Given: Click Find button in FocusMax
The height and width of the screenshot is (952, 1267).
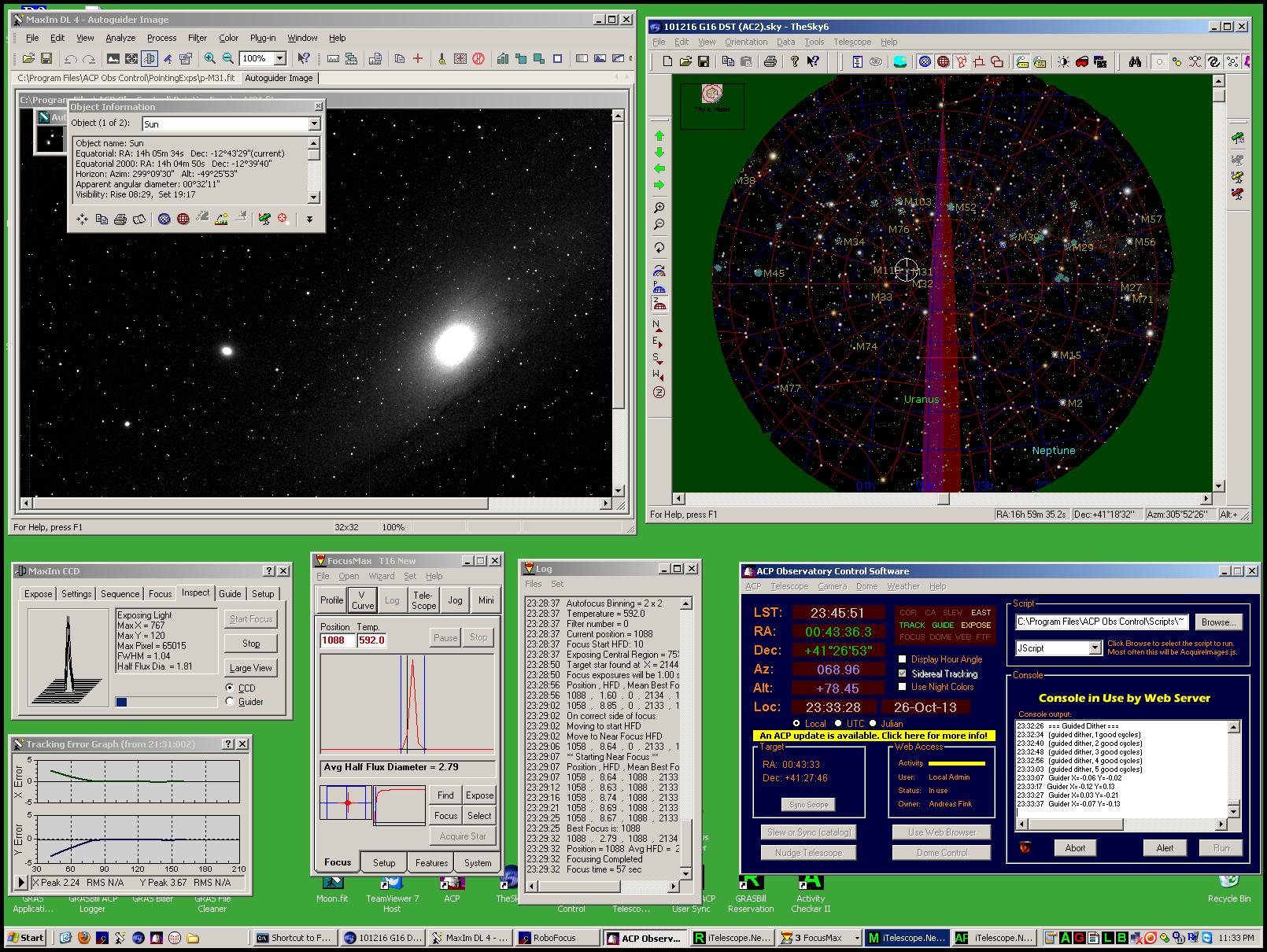Looking at the screenshot, I should 445,795.
